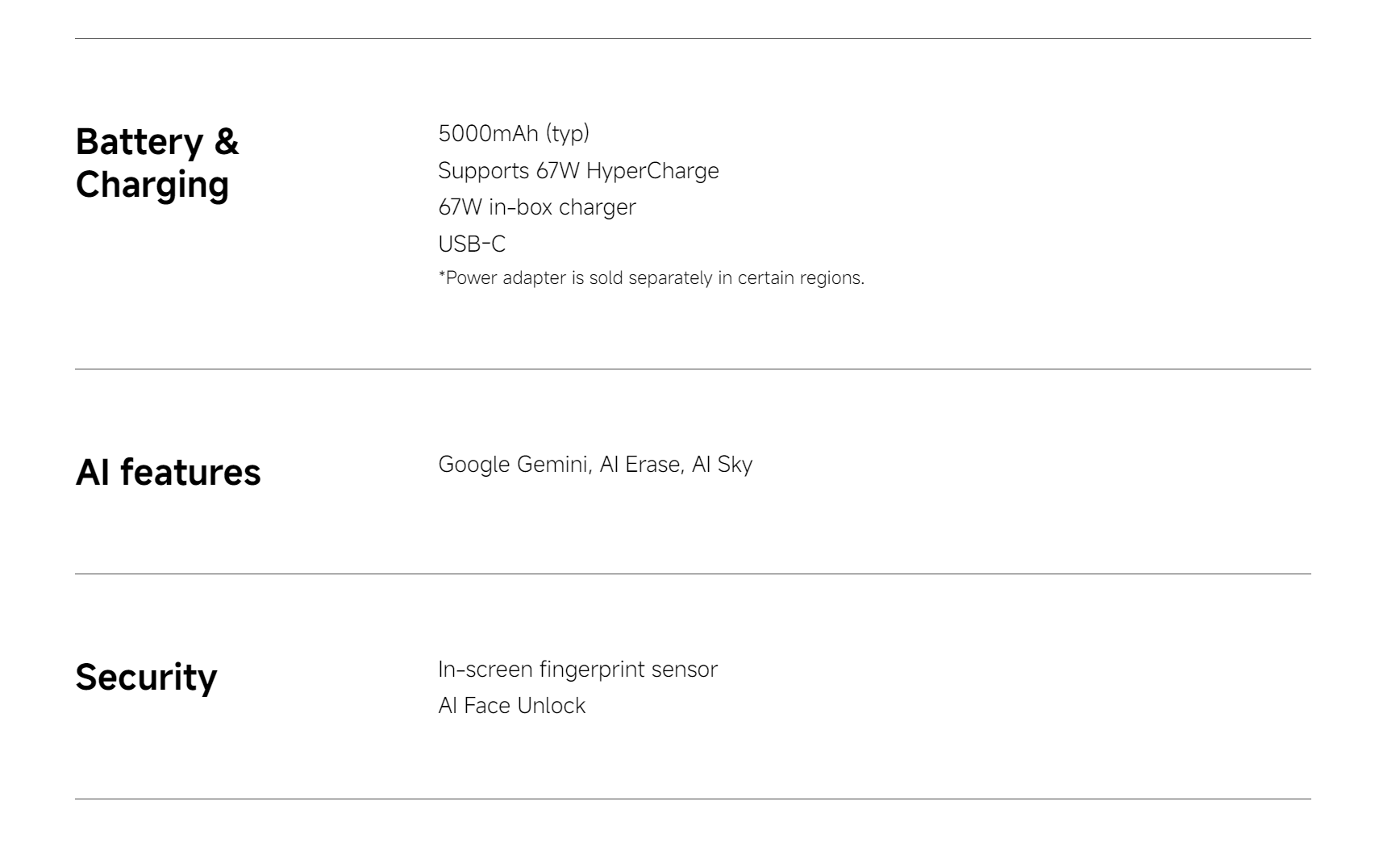This screenshot has height=847, width=1400.
Task: Click the word Charging in heading
Action: click(x=152, y=185)
